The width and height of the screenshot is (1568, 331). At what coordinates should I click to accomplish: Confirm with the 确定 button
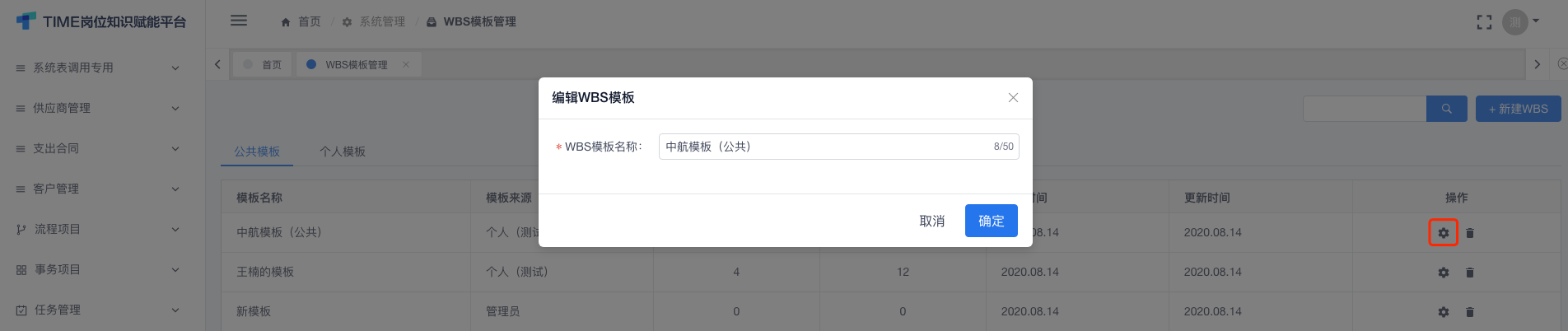pos(991,221)
